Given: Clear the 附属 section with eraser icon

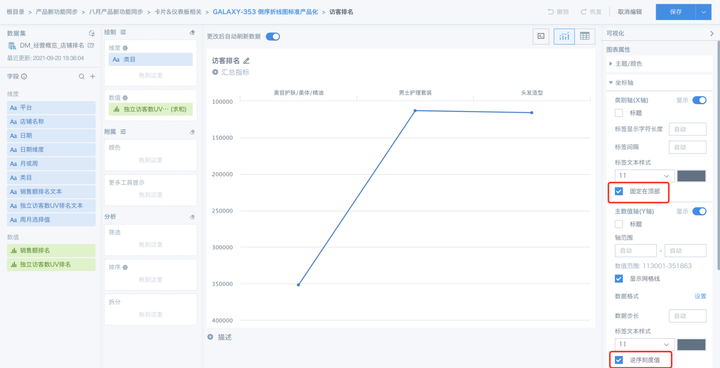Looking at the screenshot, I should [x=192, y=132].
